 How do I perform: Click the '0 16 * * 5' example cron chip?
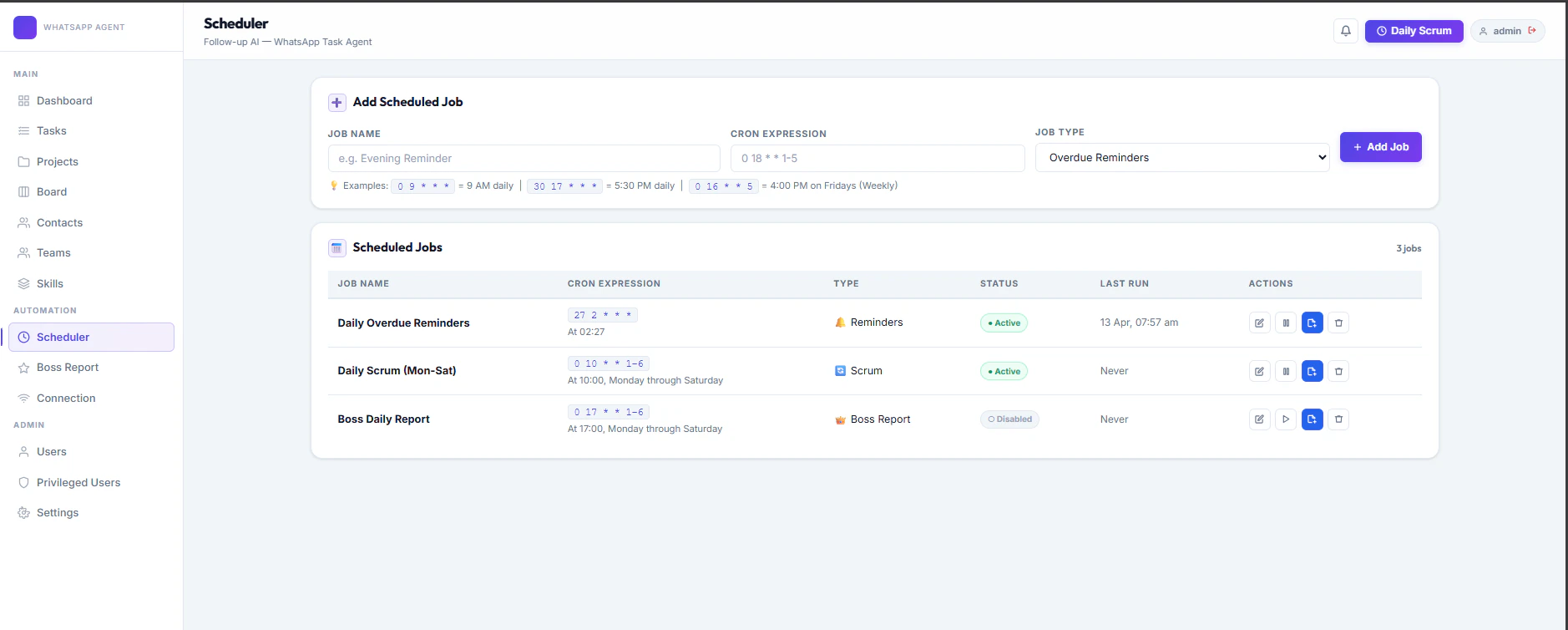pos(724,186)
